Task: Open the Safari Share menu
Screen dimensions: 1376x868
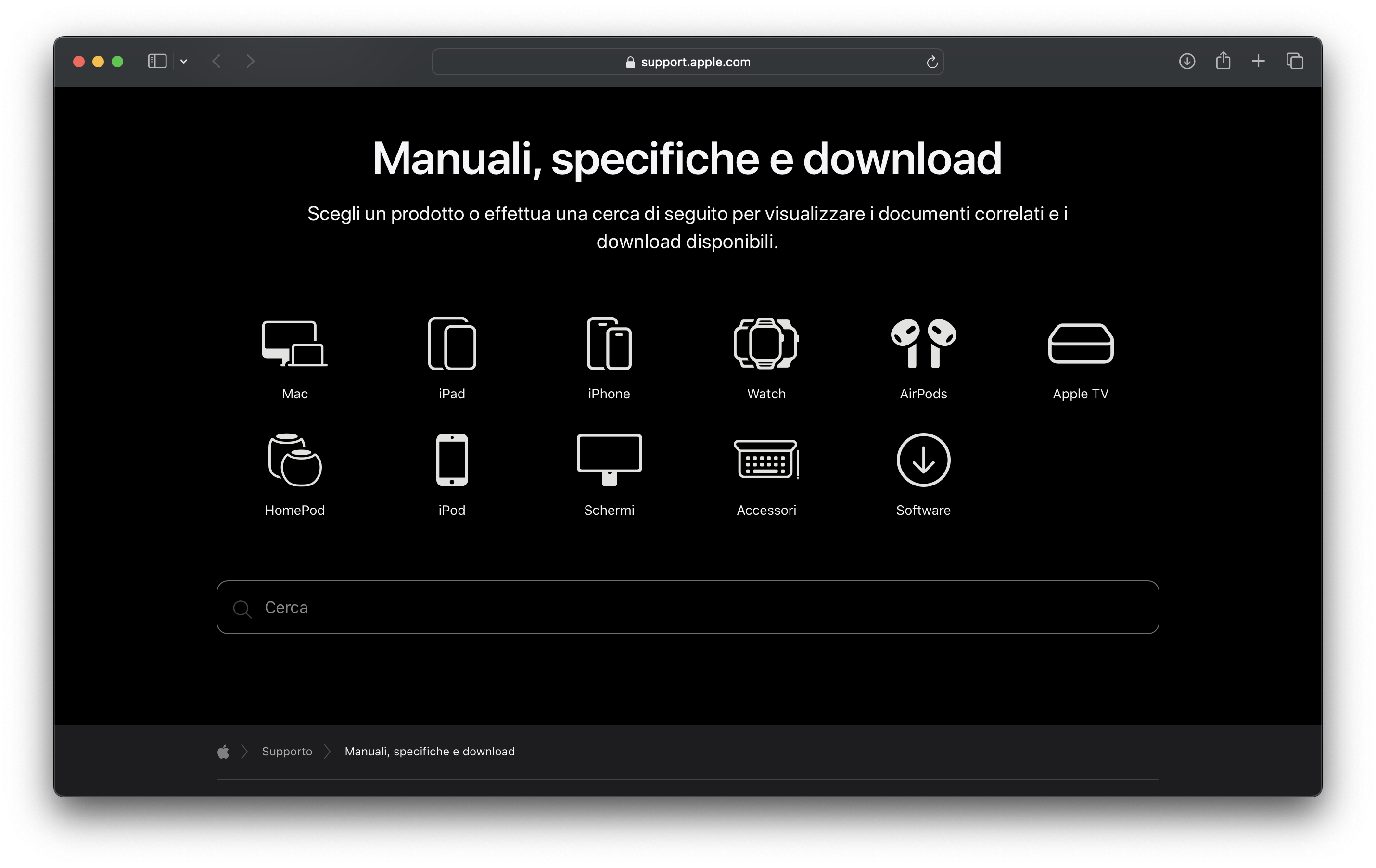Action: coord(1223,61)
